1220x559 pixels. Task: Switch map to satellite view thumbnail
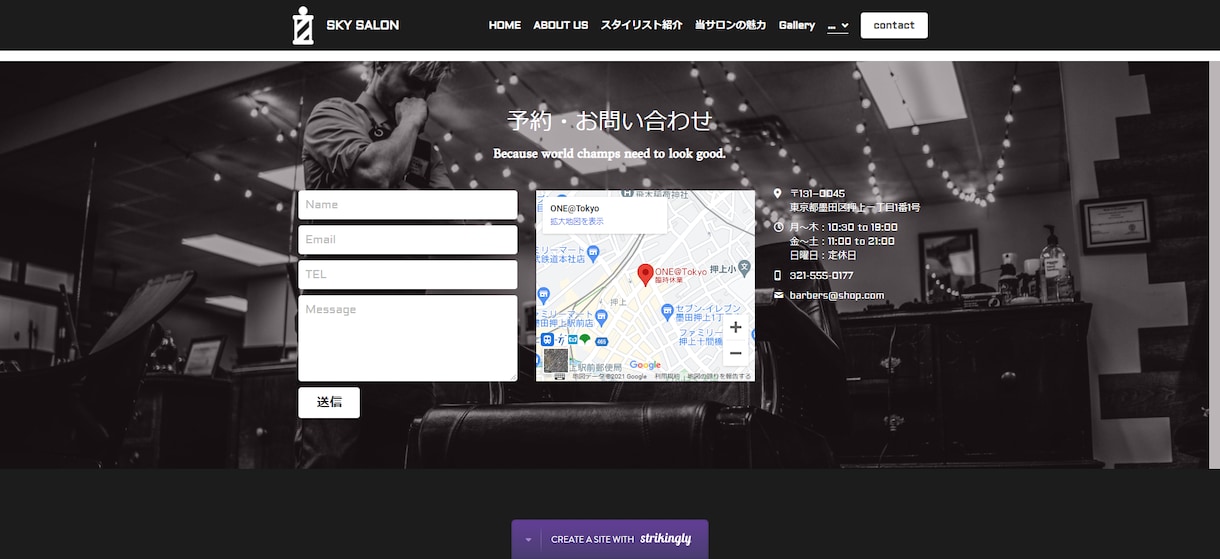[x=556, y=360]
